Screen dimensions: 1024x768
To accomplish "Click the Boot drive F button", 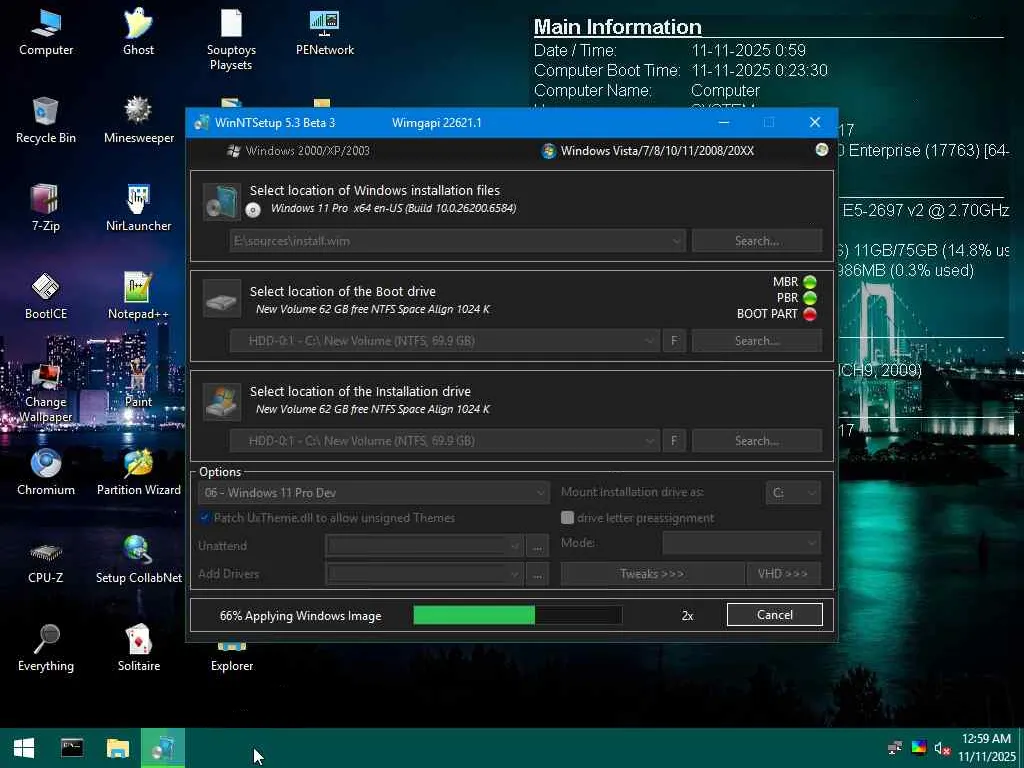I will click(674, 341).
